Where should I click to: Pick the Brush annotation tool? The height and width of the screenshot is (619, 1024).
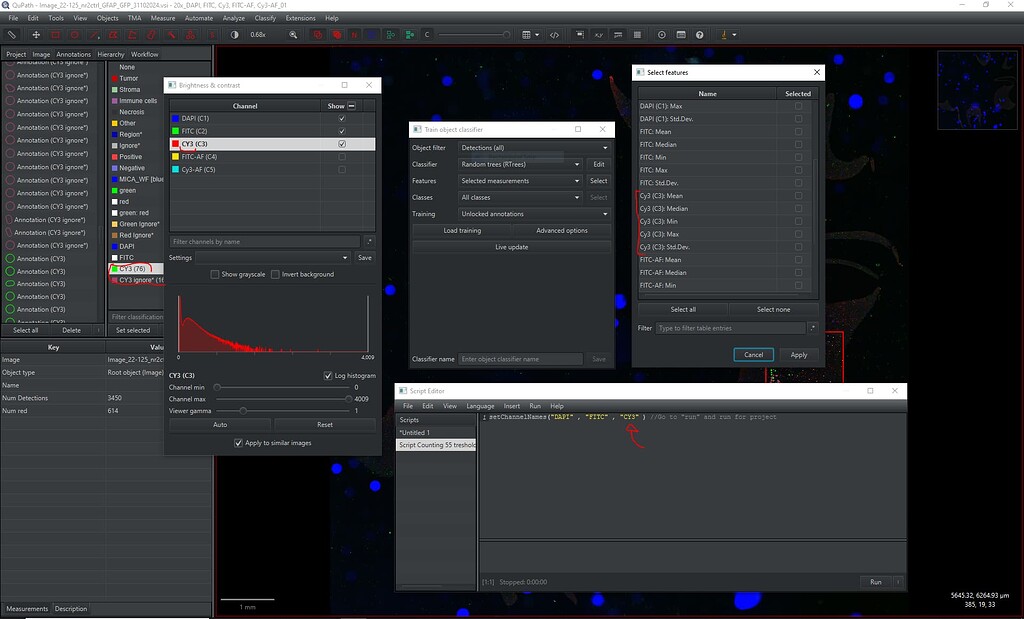[x=150, y=35]
